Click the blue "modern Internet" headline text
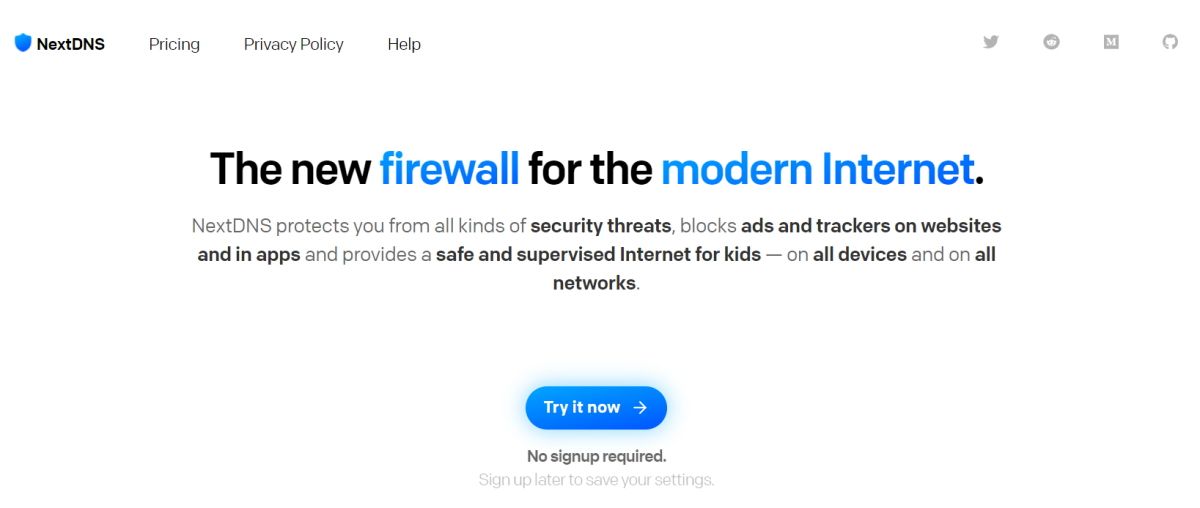Screen dimensions: 1200x508 817,169
